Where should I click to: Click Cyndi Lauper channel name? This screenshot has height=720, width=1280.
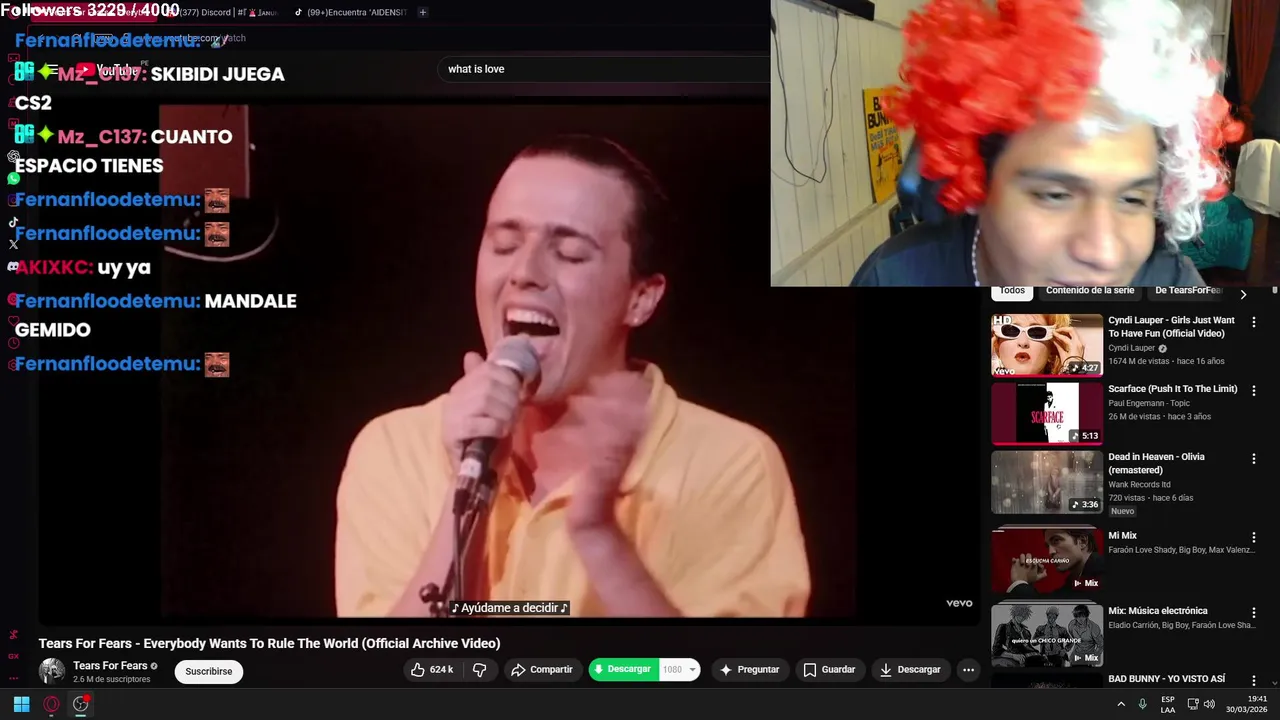pos(1131,348)
